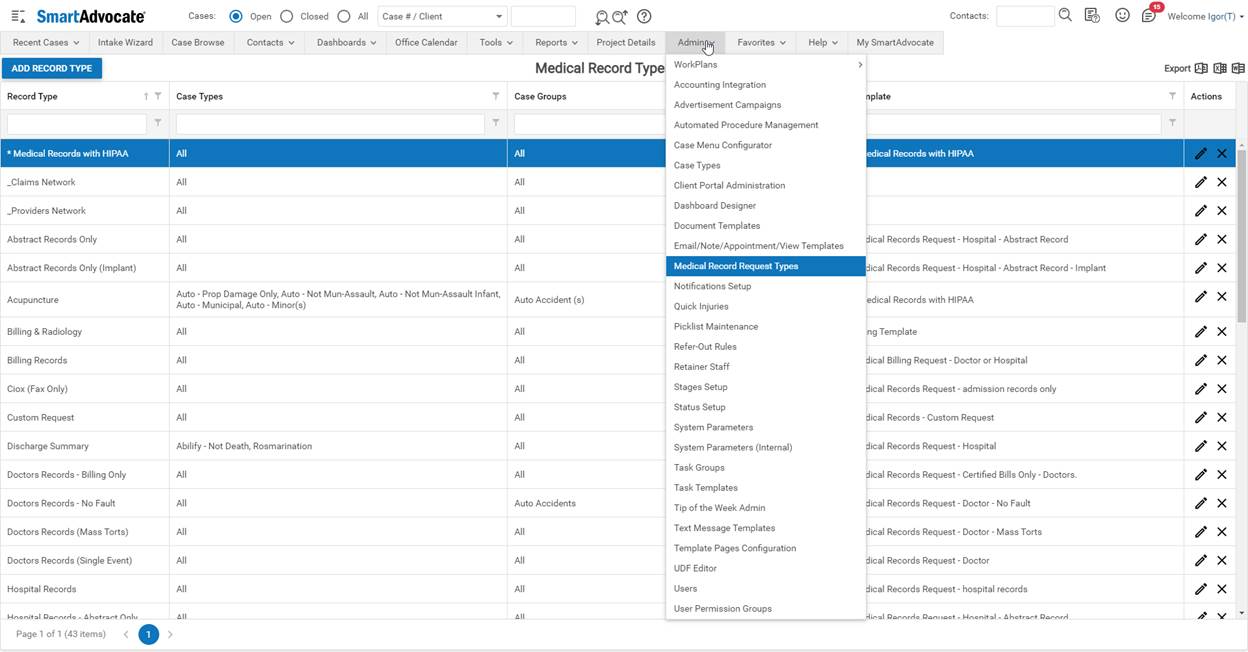The image size is (1248, 652).
Task: Click the case search-down magnifier icon
Action: 601,17
